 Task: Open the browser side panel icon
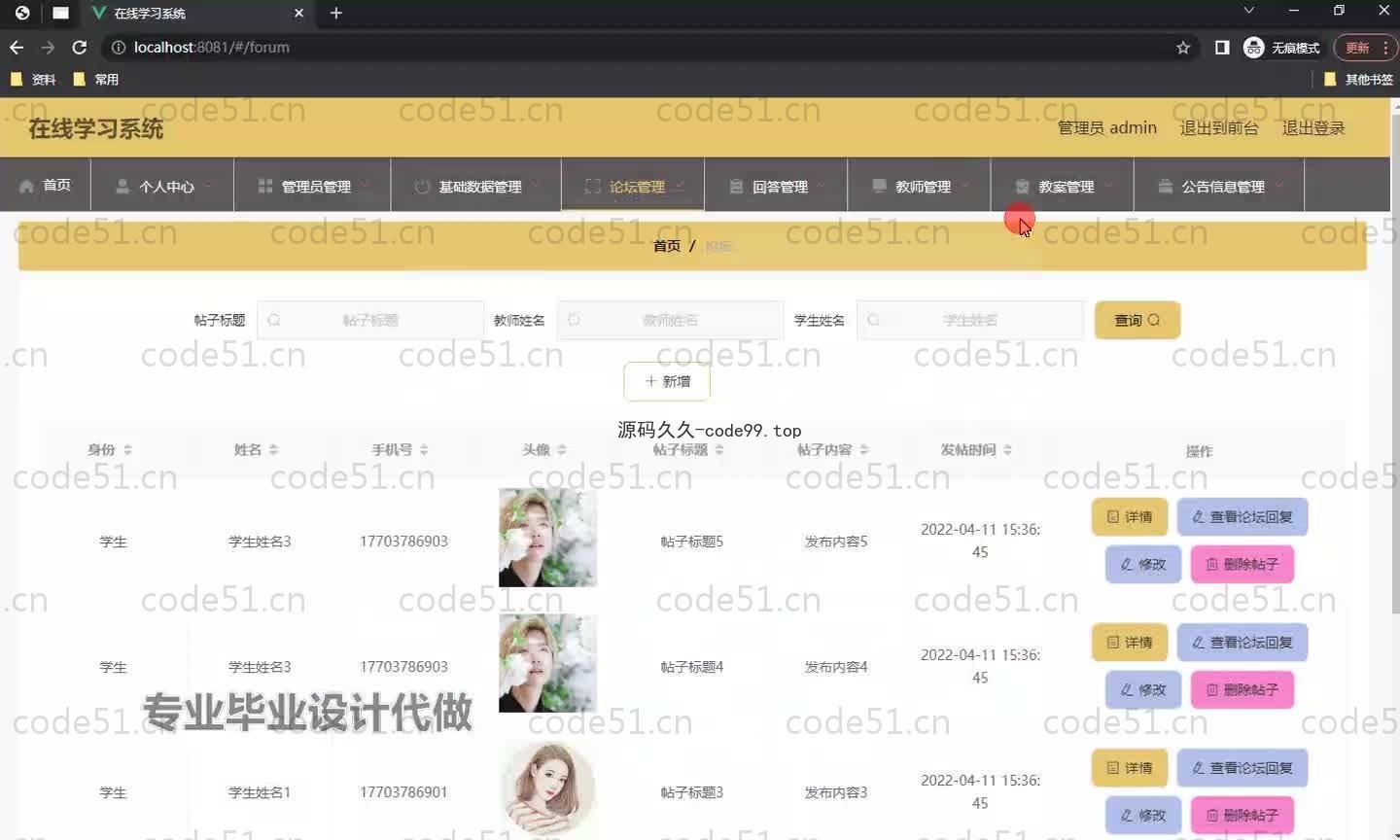[x=1222, y=48]
